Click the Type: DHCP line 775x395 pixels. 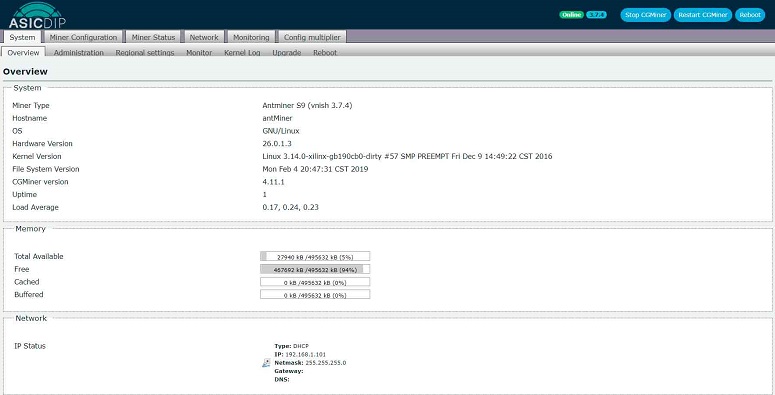292,346
